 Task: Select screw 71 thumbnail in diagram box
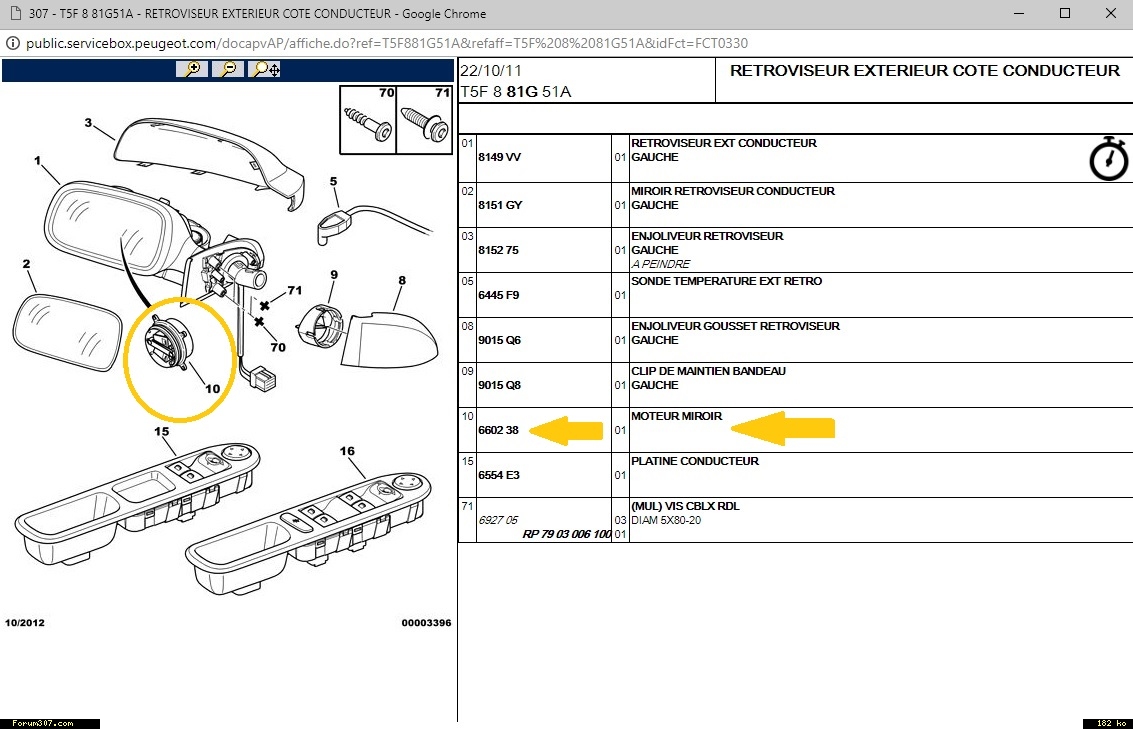click(424, 120)
